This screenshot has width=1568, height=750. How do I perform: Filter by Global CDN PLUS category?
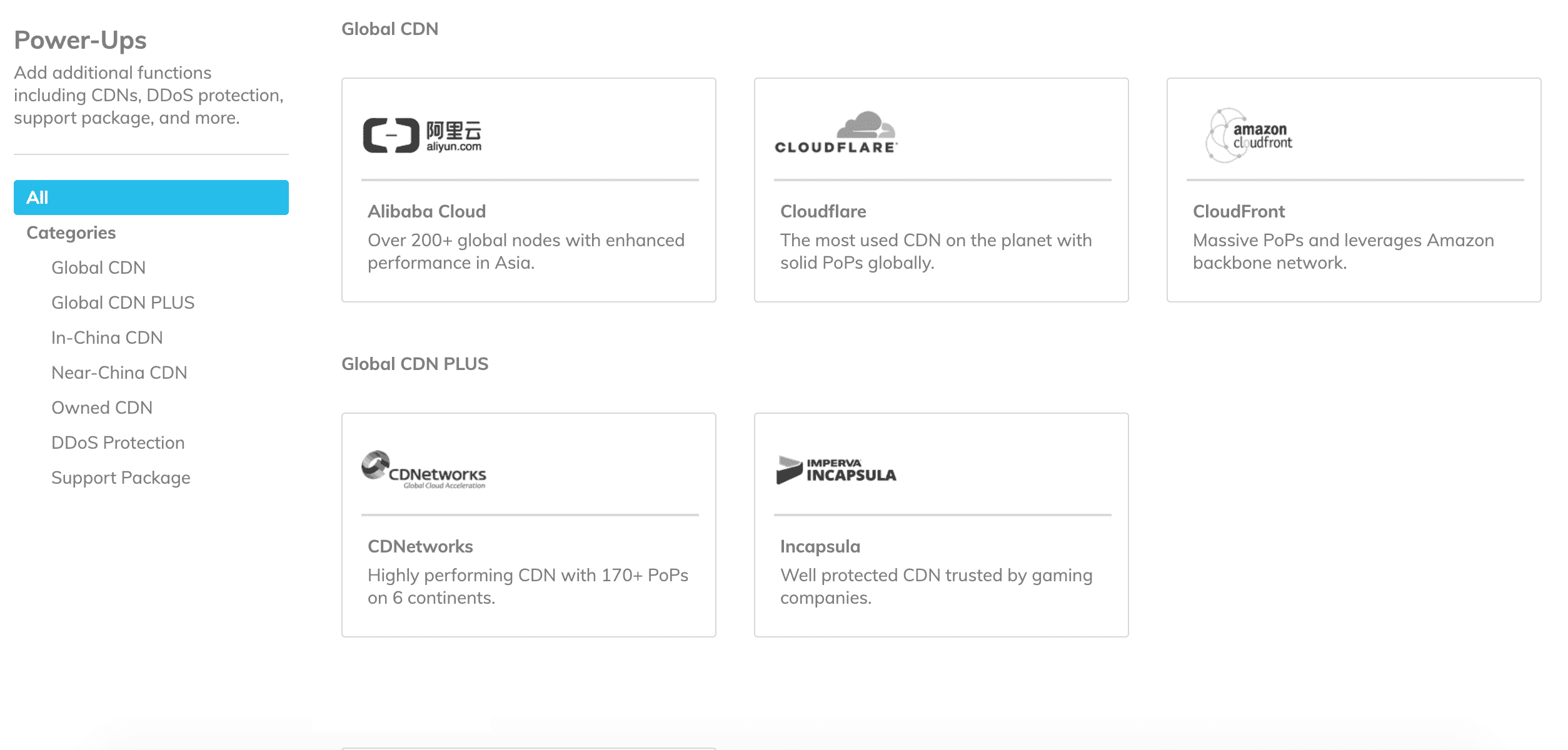(x=123, y=302)
